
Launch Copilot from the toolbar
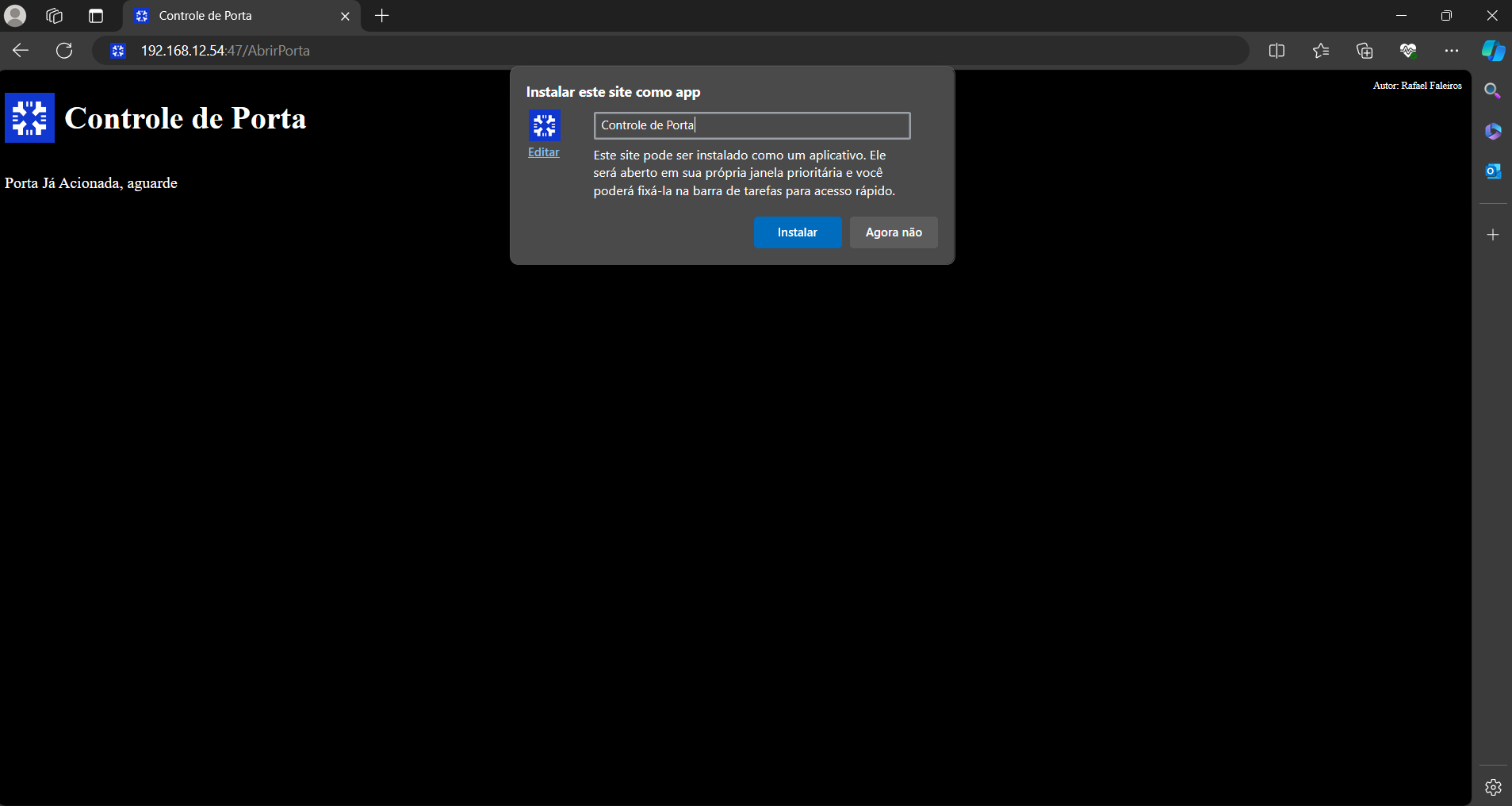(1493, 51)
